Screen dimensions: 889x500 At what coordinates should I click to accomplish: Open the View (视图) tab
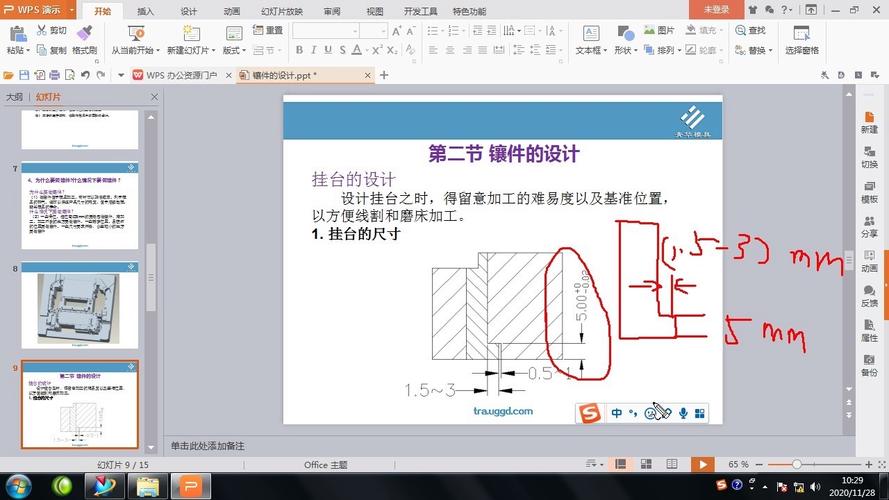pos(375,11)
